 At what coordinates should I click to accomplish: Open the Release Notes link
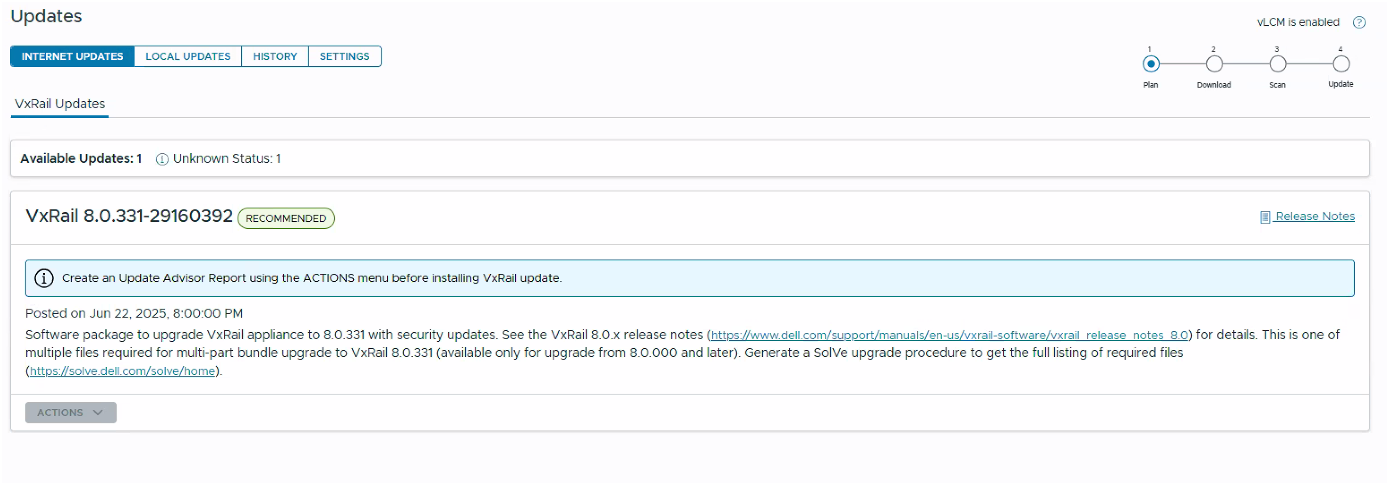(x=1315, y=216)
